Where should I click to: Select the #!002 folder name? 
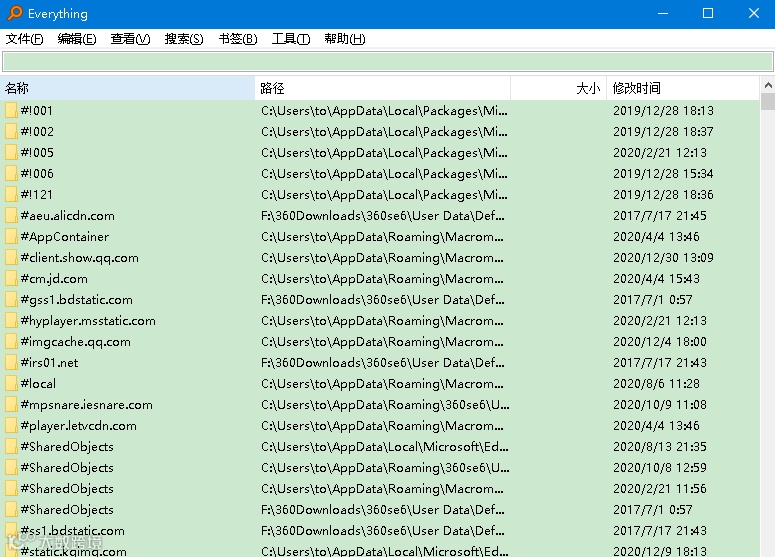click(x=37, y=131)
